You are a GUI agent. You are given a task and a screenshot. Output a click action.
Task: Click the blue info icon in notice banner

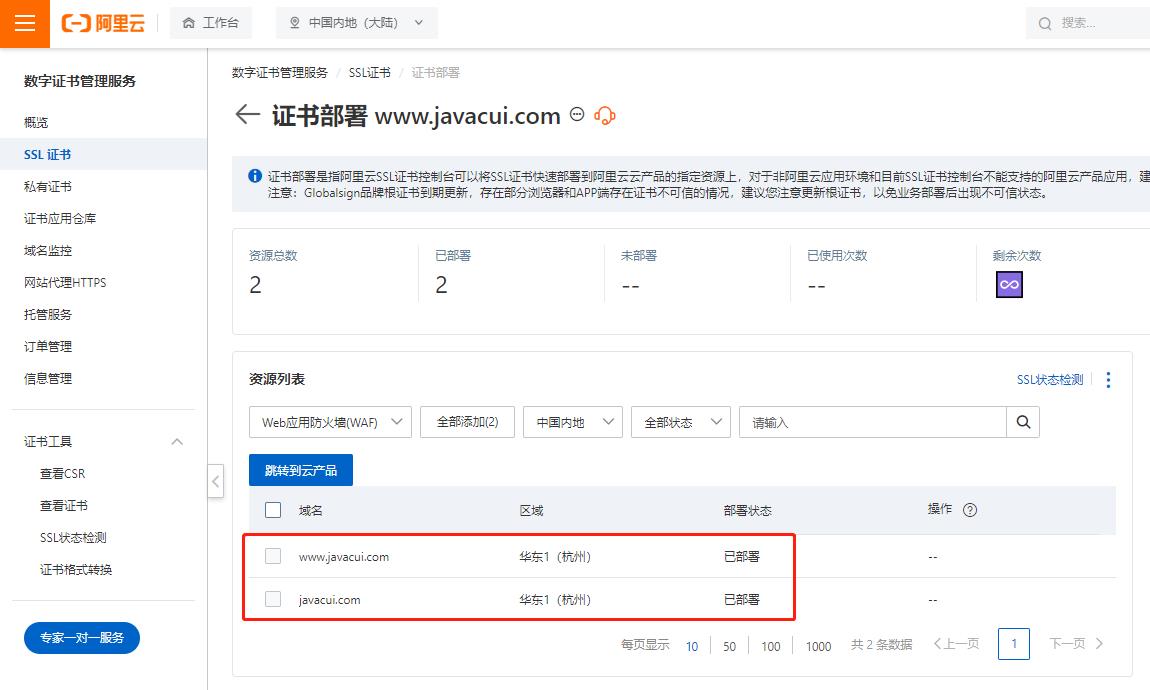tap(254, 176)
